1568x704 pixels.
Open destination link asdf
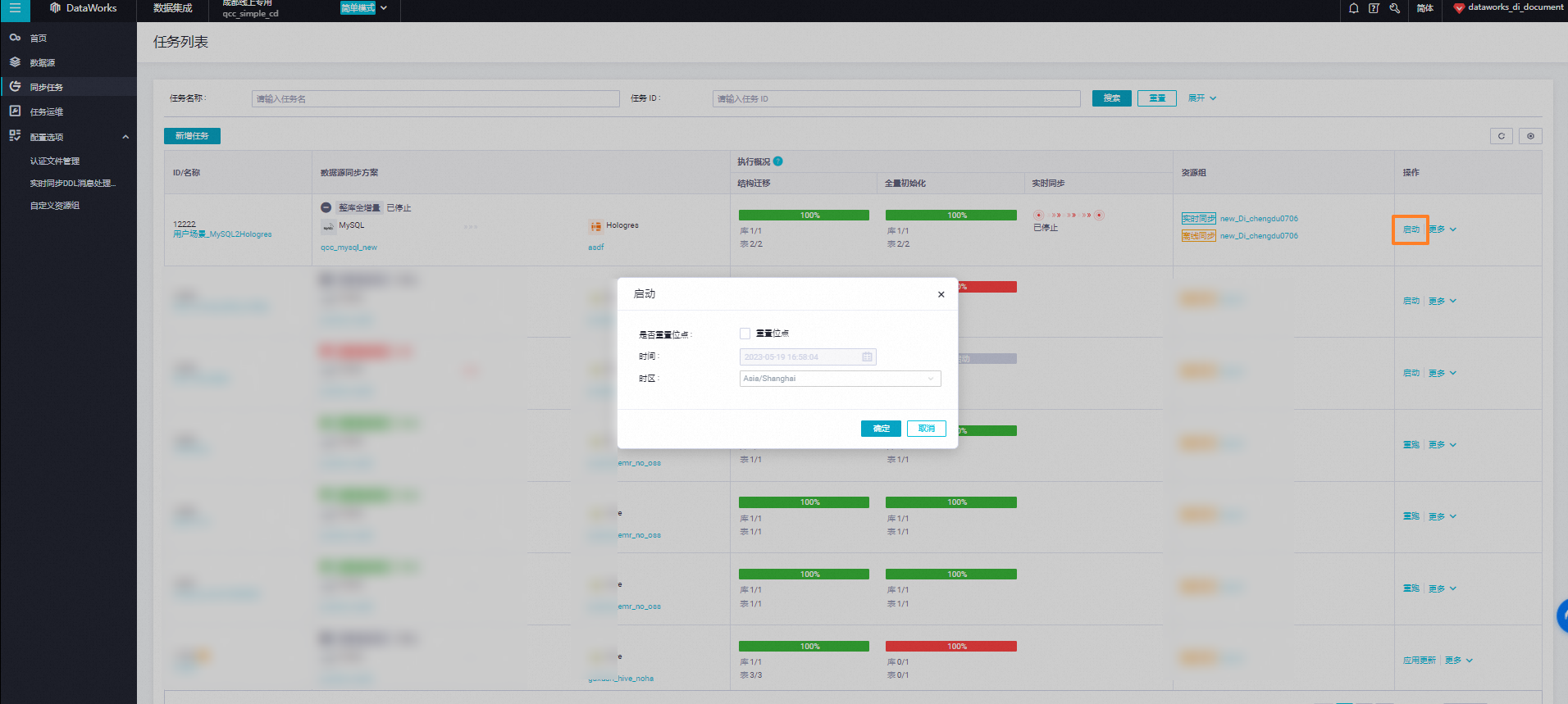pos(596,248)
